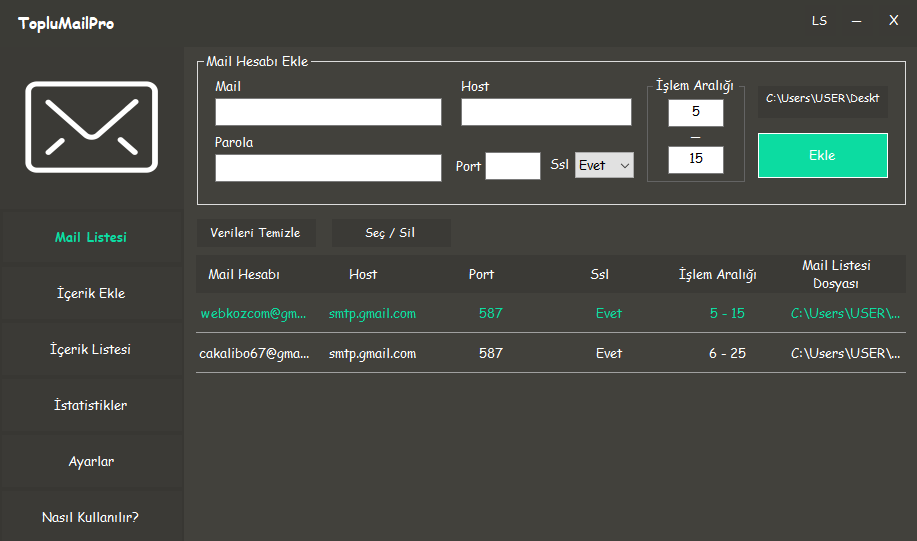Show the İstatistikler section
The image size is (917, 541).
(x=91, y=406)
